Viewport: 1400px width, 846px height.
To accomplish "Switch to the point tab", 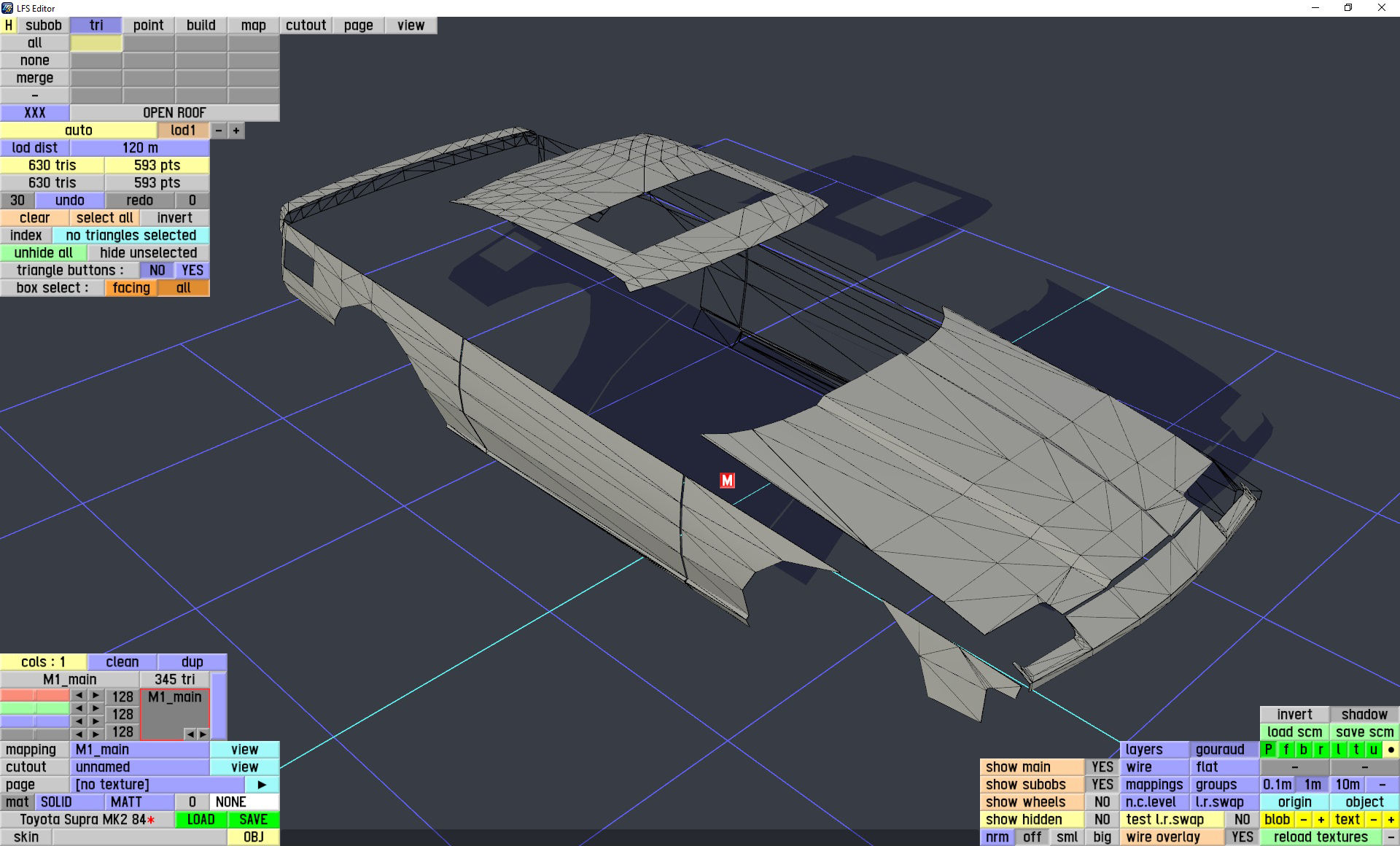I will pyautogui.click(x=148, y=25).
